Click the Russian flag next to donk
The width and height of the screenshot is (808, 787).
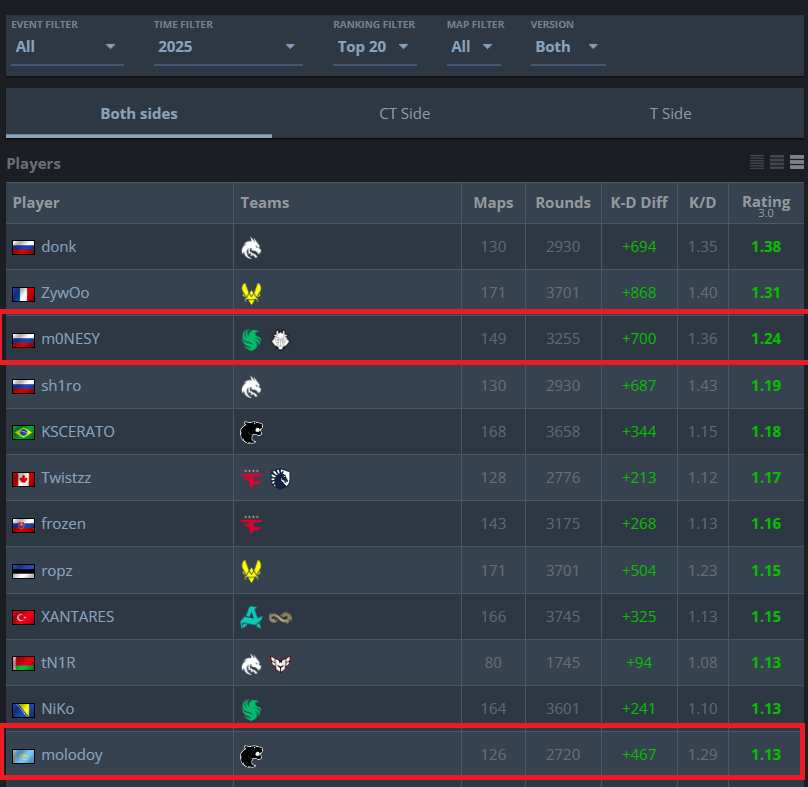coord(24,247)
